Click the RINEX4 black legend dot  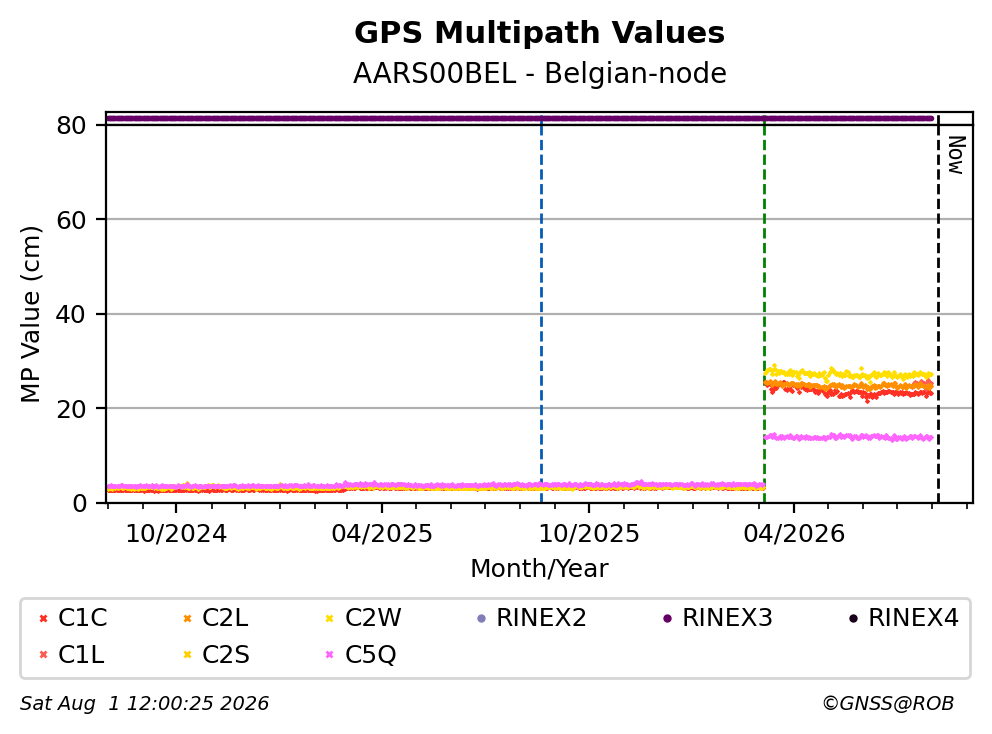pyautogui.click(x=853, y=618)
